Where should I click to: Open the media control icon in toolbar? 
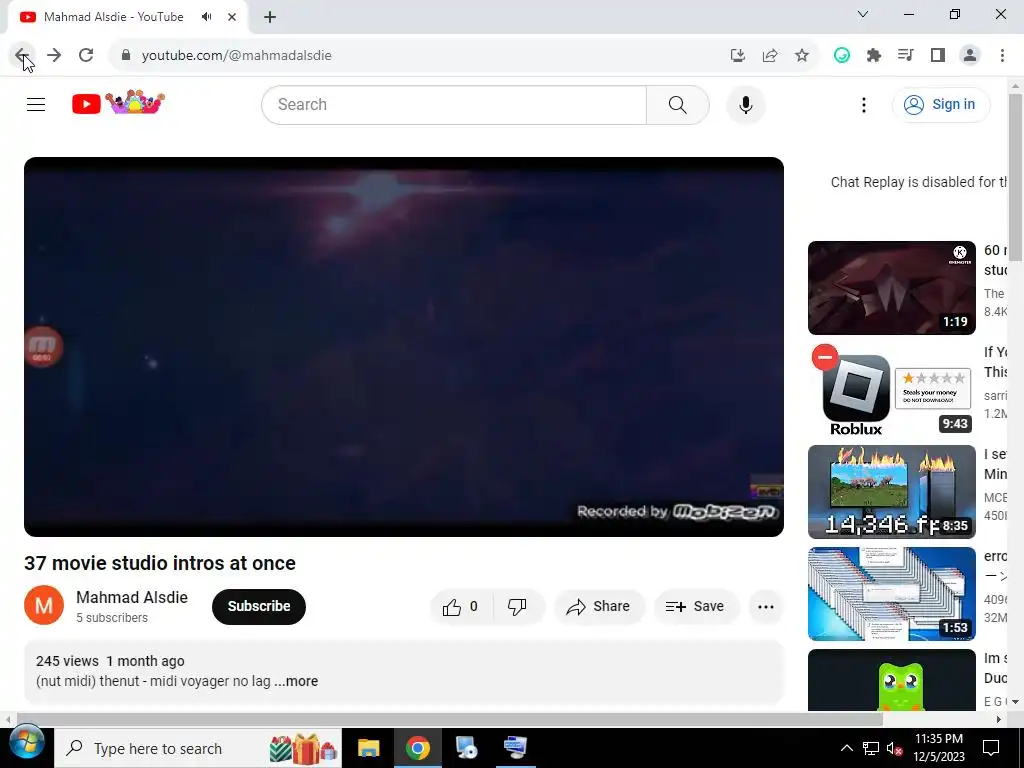(906, 56)
